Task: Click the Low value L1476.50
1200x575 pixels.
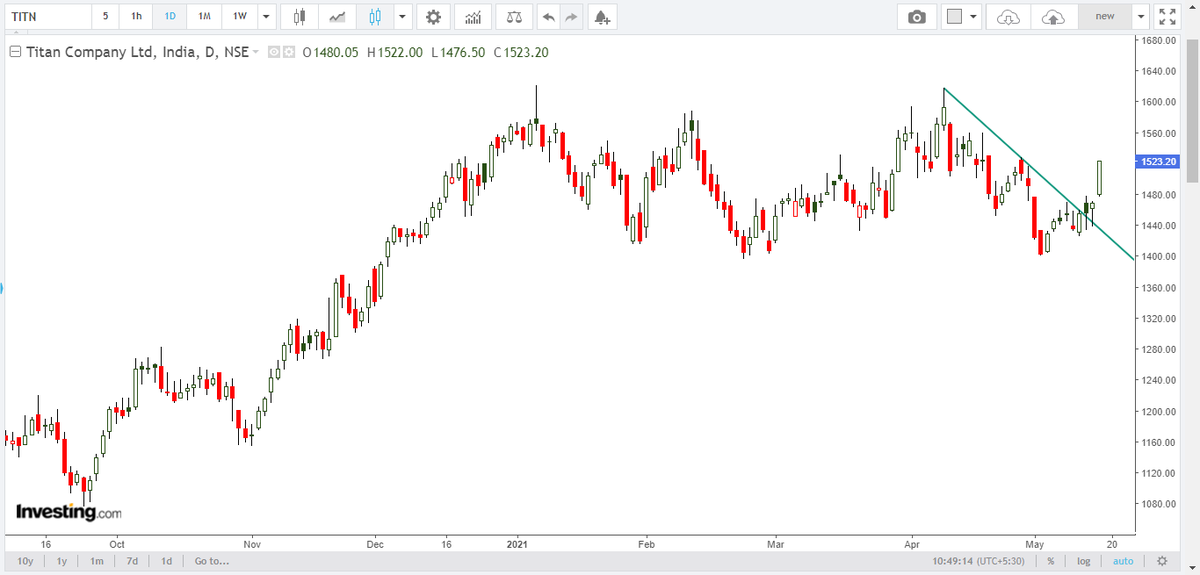Action: pyautogui.click(x=458, y=52)
